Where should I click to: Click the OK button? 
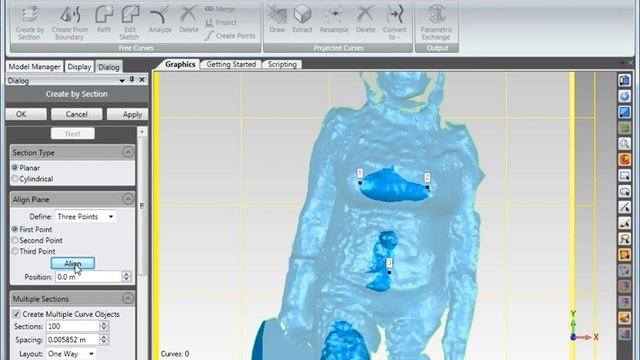pyautogui.click(x=26, y=114)
